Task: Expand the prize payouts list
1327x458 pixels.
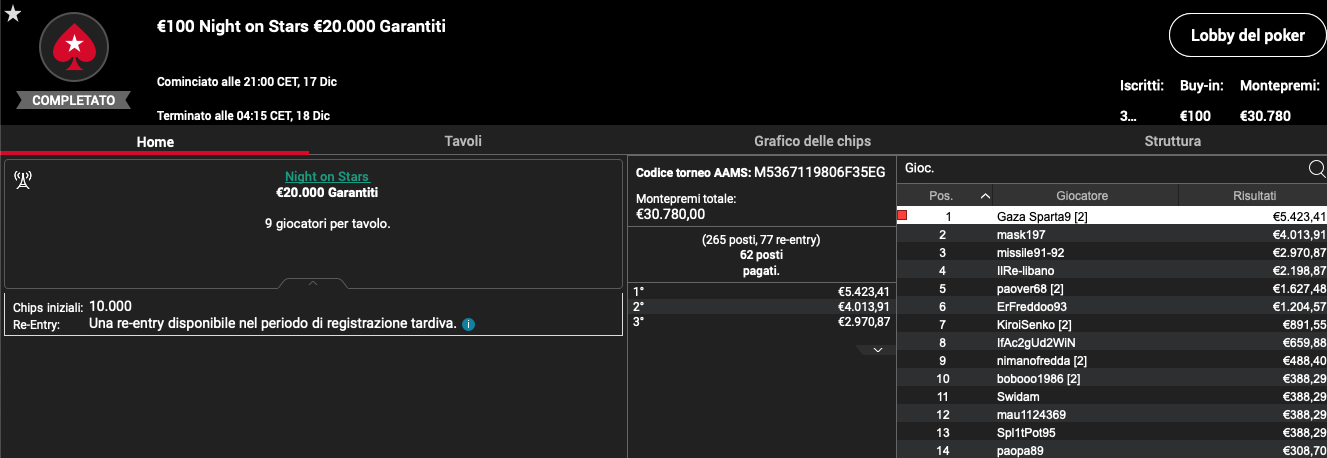Action: (877, 349)
